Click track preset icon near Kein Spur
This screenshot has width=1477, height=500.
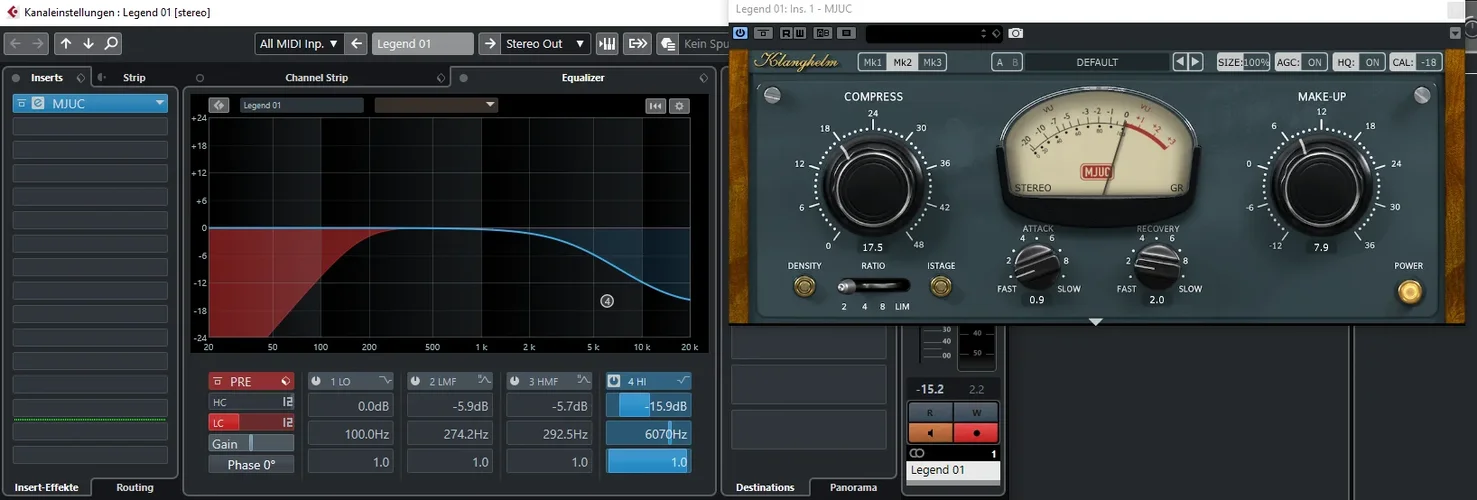click(667, 44)
